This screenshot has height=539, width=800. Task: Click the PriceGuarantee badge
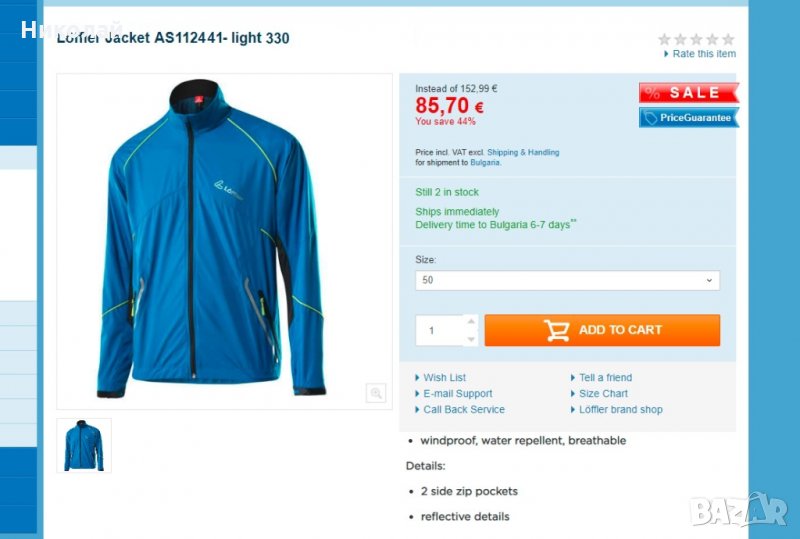(x=689, y=117)
